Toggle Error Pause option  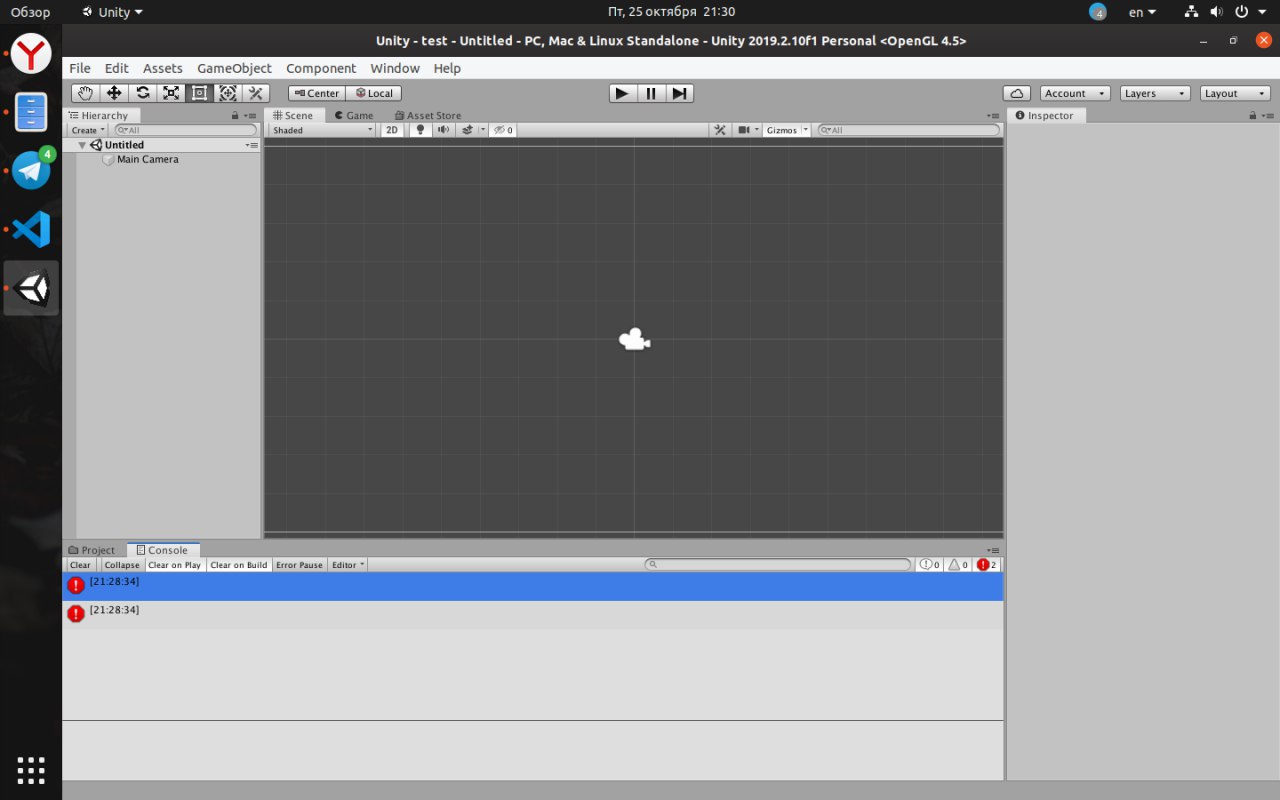[x=299, y=565]
